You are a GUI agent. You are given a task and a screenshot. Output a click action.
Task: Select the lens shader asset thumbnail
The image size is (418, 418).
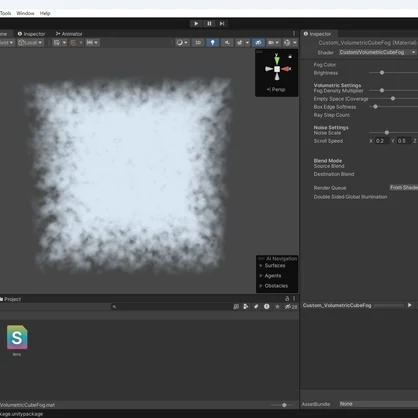17,337
